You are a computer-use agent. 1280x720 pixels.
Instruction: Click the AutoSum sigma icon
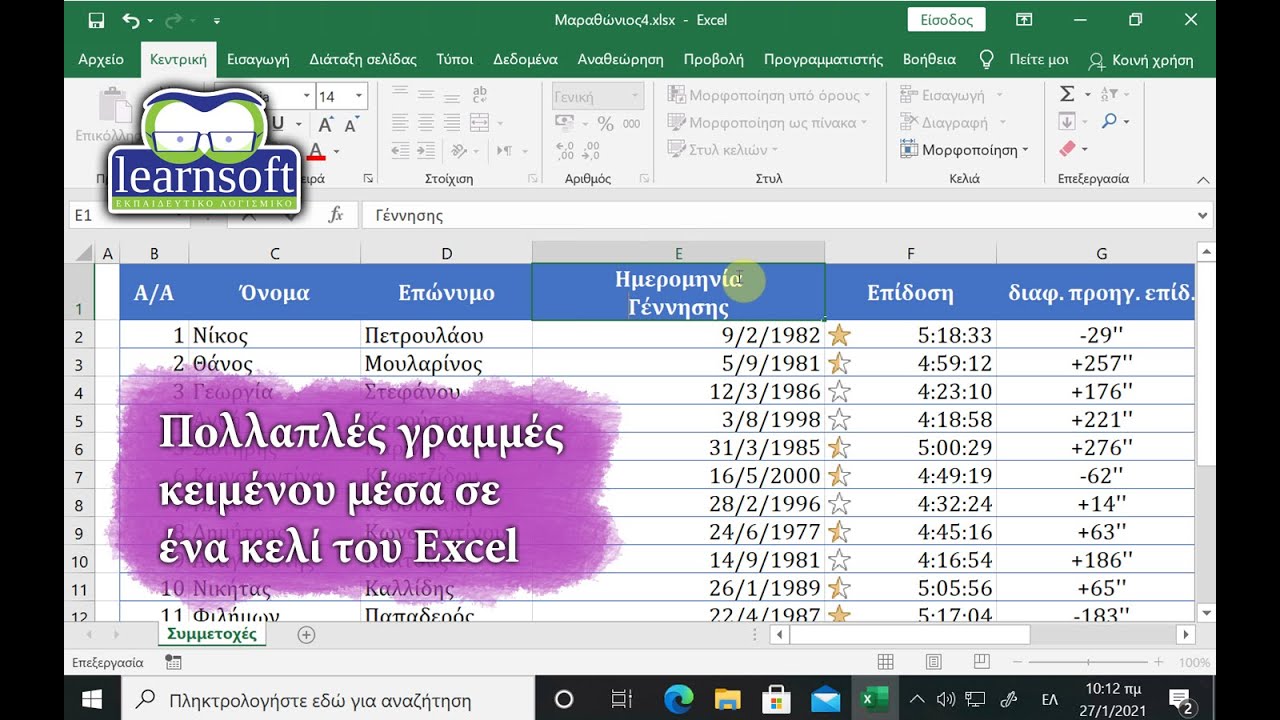click(1067, 94)
